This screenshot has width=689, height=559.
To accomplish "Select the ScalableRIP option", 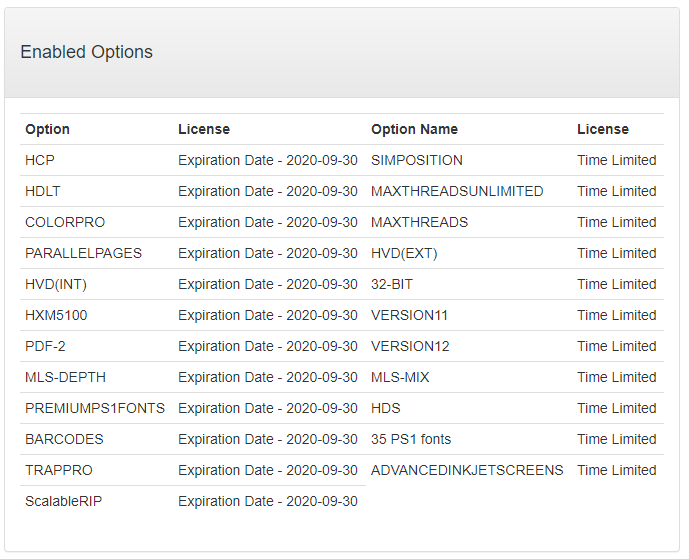I will tap(63, 501).
